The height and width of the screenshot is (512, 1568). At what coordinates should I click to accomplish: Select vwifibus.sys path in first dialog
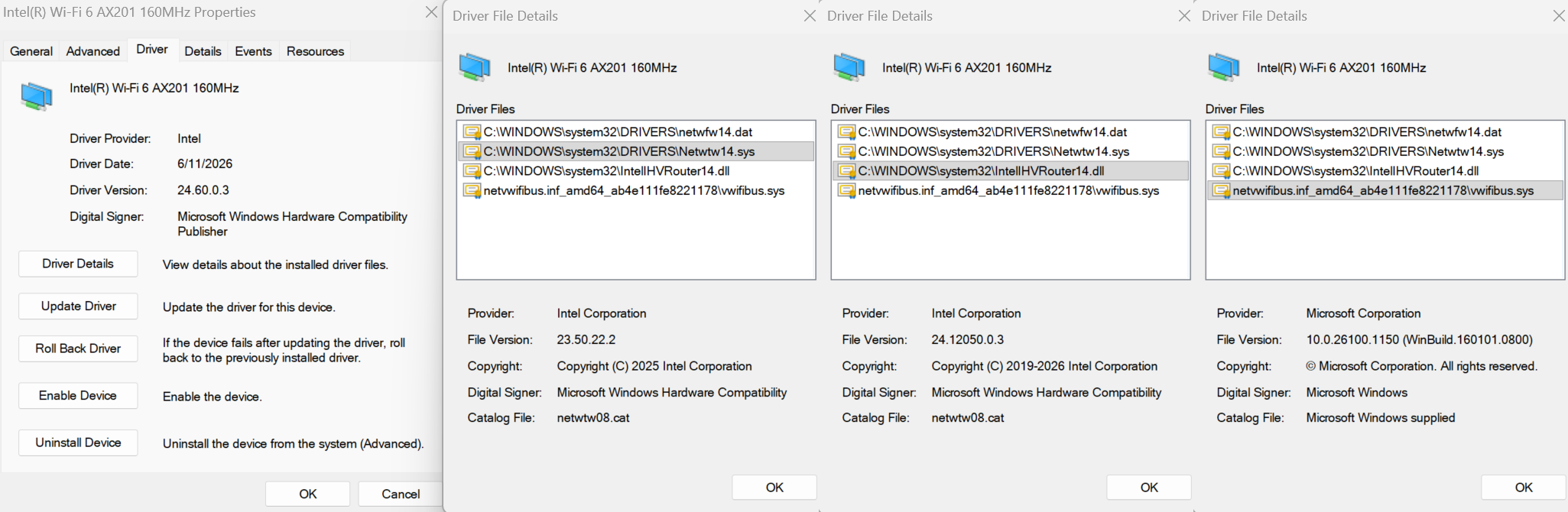click(x=634, y=190)
